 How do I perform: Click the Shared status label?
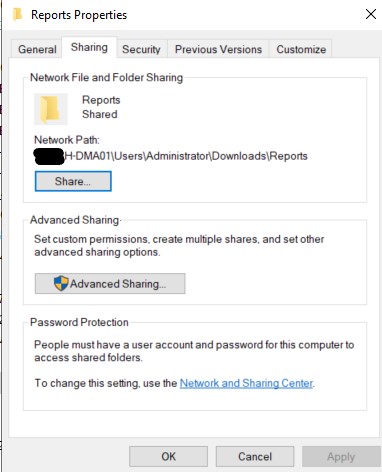click(100, 114)
